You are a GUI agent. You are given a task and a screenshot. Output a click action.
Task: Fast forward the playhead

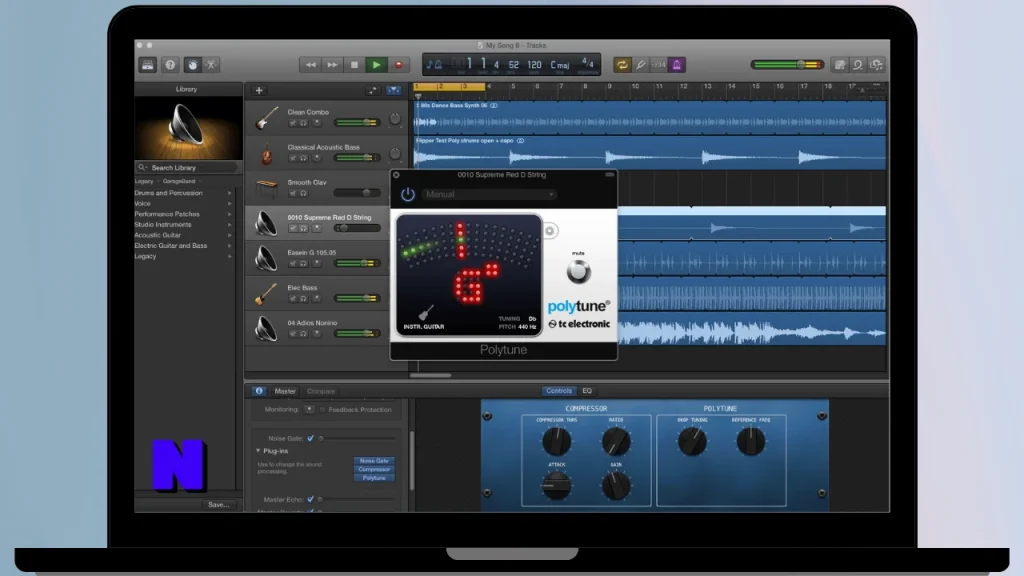click(332, 65)
